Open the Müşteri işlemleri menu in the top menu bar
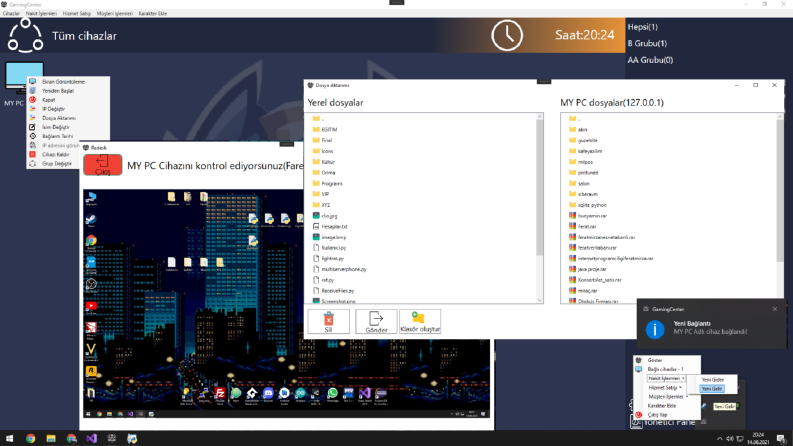793x446 pixels. (114, 14)
